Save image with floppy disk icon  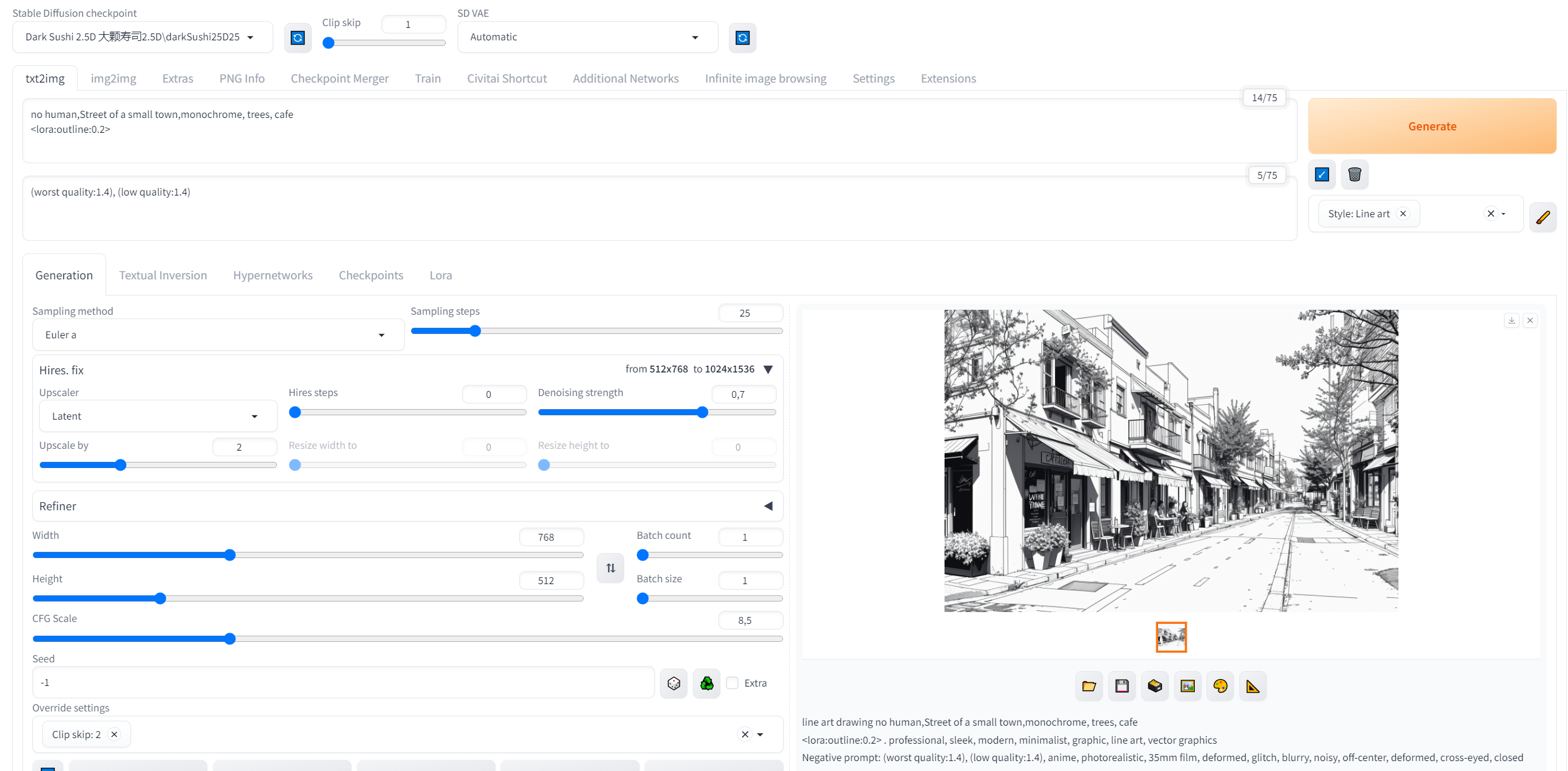tap(1122, 686)
